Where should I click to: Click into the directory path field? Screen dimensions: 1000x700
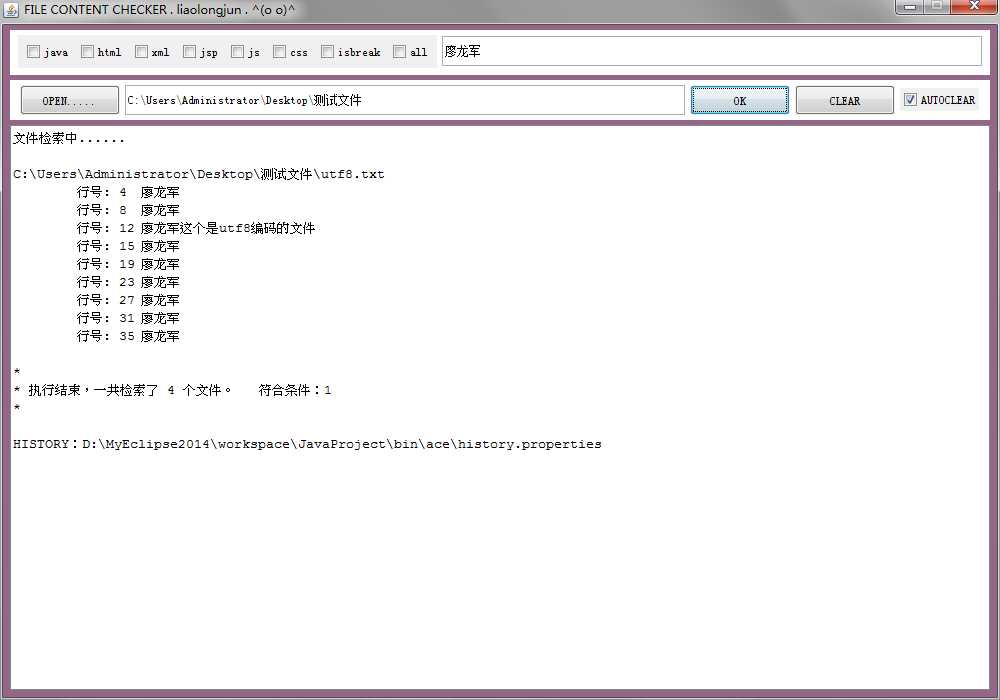[x=404, y=100]
